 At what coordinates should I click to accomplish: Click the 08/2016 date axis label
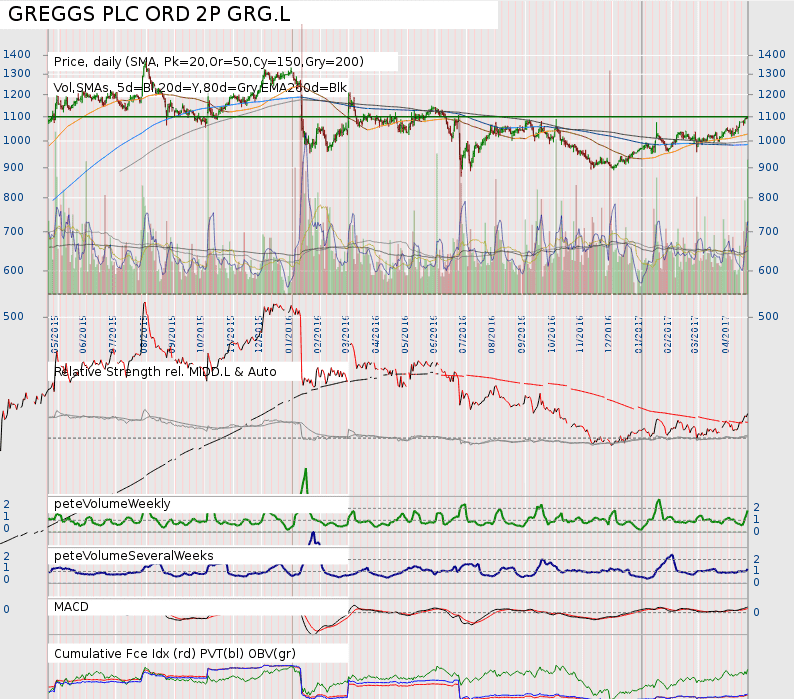[x=492, y=334]
